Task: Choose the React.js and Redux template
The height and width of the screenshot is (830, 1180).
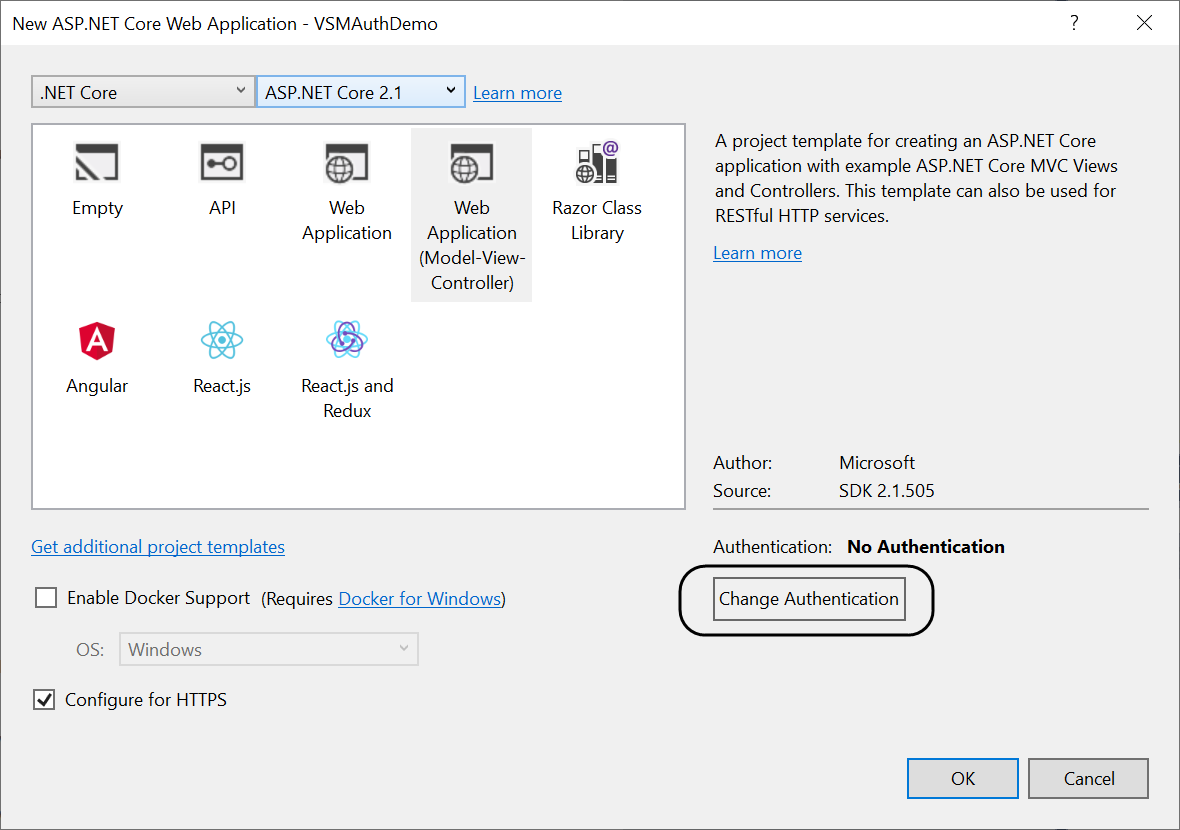Action: [347, 342]
